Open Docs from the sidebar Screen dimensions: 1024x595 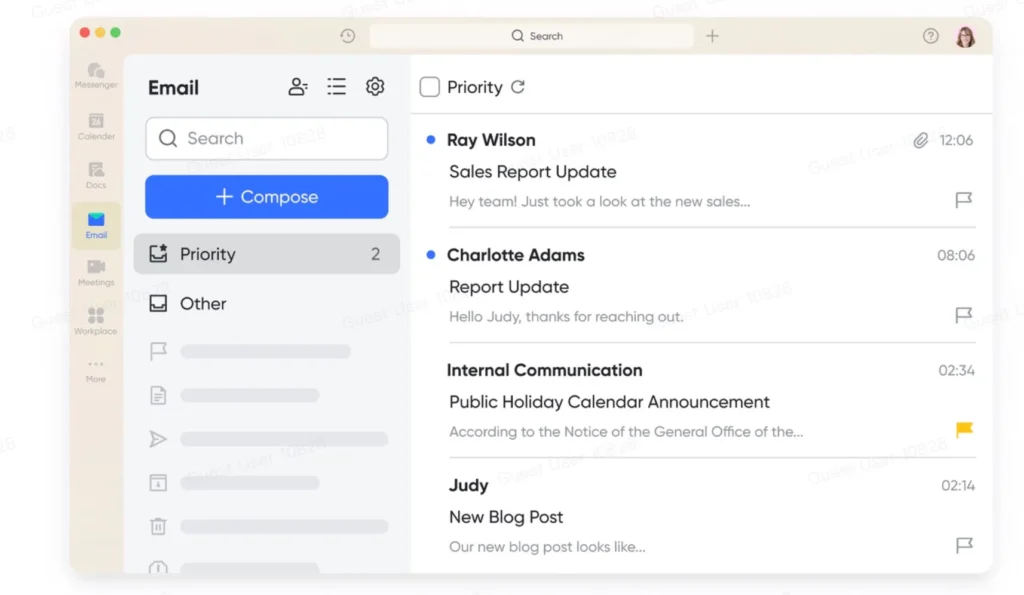pyautogui.click(x=96, y=175)
